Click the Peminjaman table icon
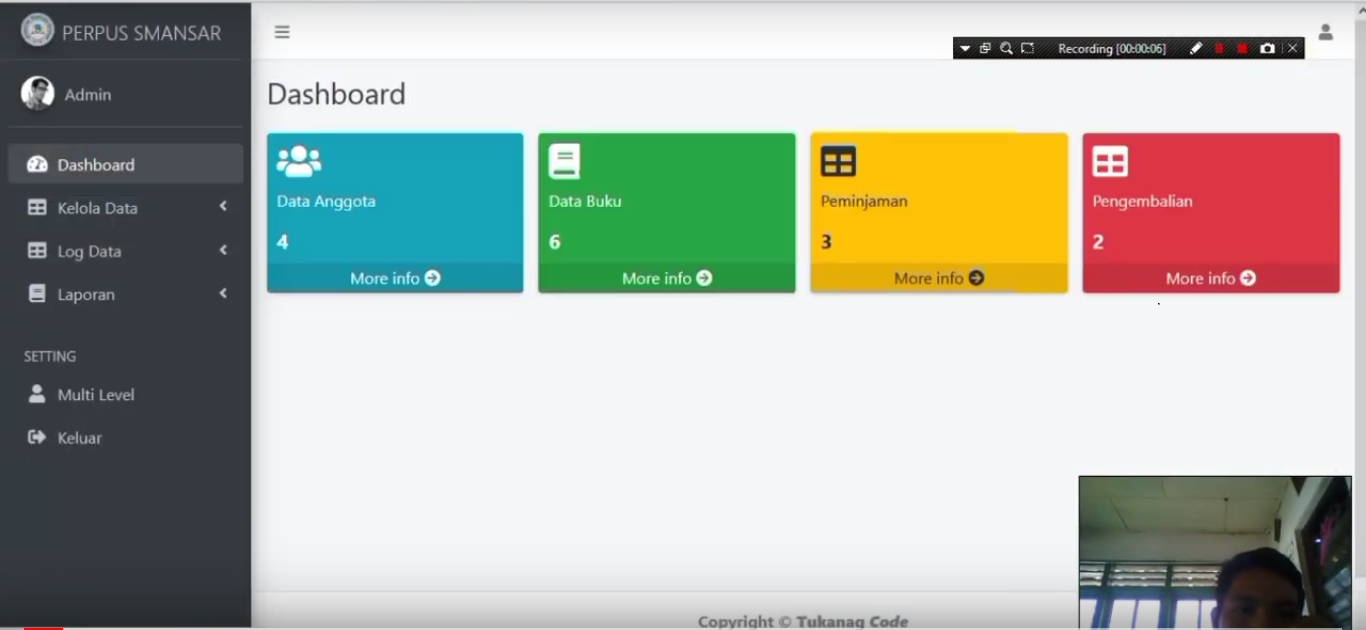1366x630 pixels. point(838,161)
